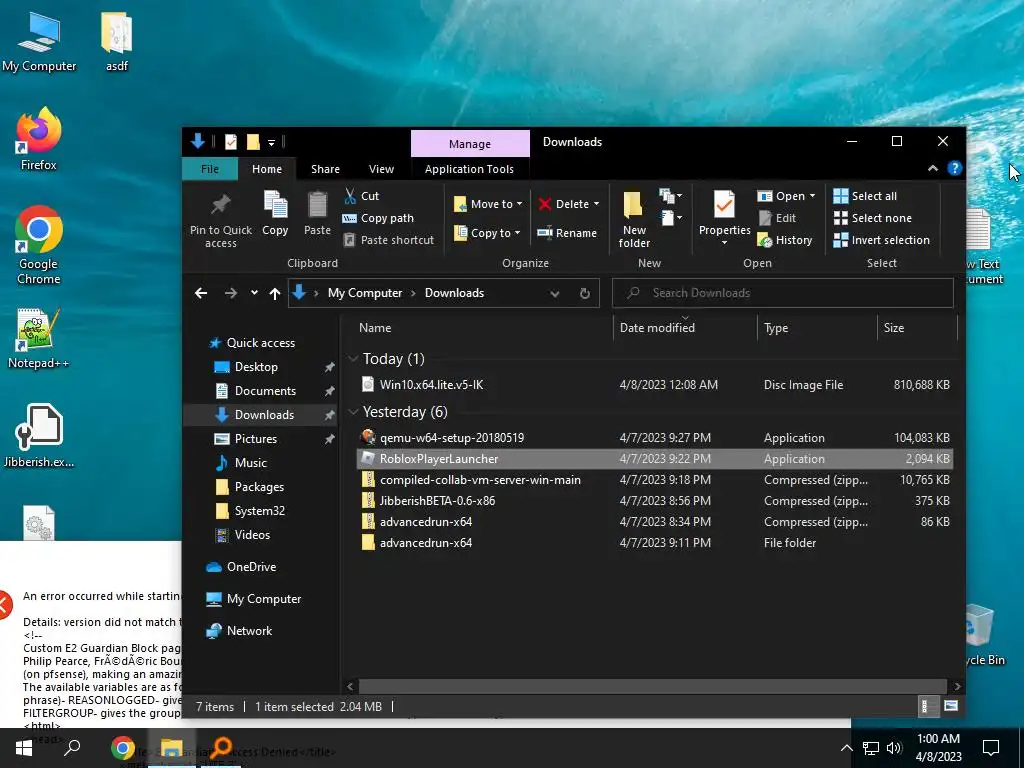Open the Firefox desktop shortcut
The height and width of the screenshot is (768, 1024).
[39, 138]
